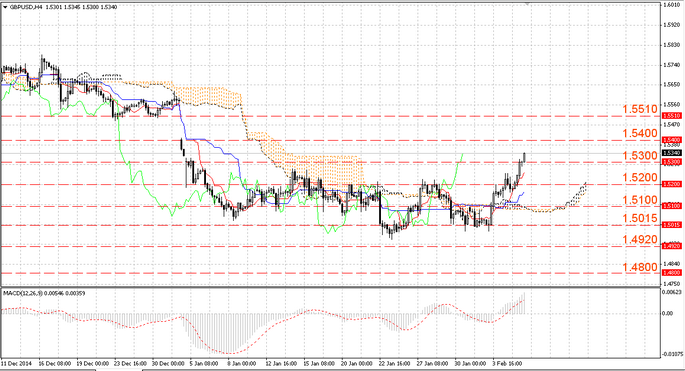Click the 0.00 value on MACD axis
This screenshot has height=371, width=685.
pyautogui.click(x=668, y=313)
